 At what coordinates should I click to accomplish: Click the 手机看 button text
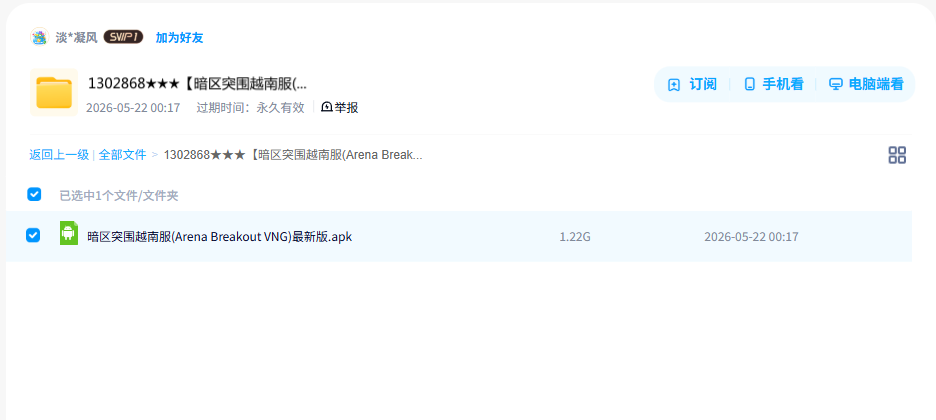783,85
